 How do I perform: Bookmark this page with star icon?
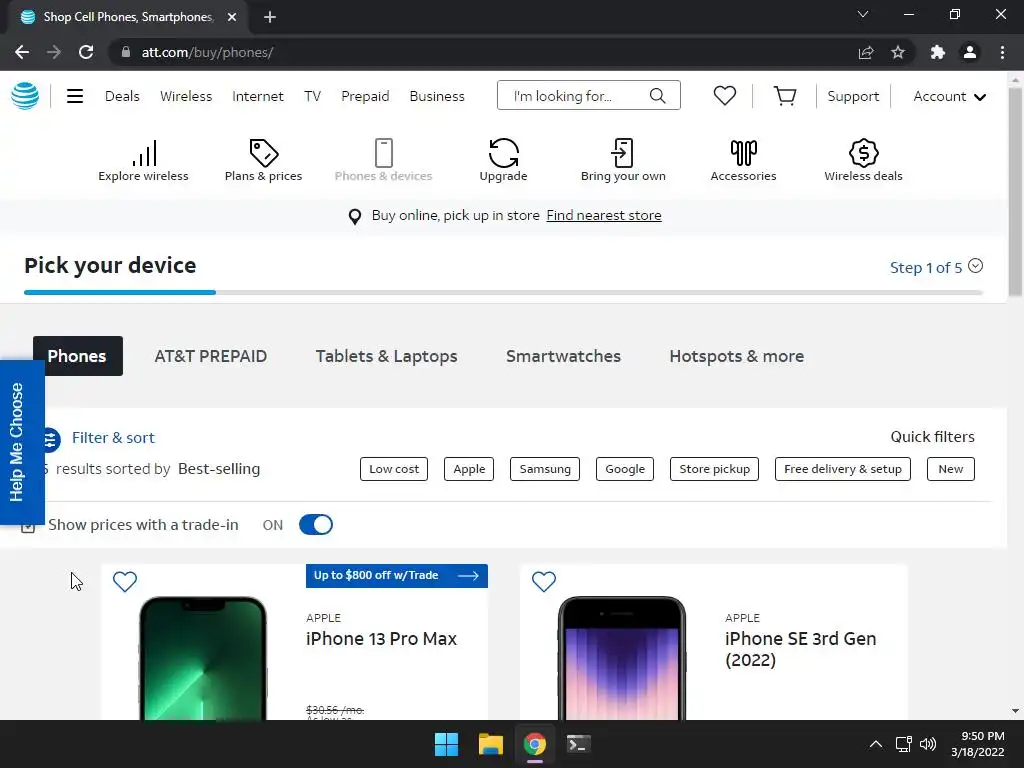tap(898, 52)
